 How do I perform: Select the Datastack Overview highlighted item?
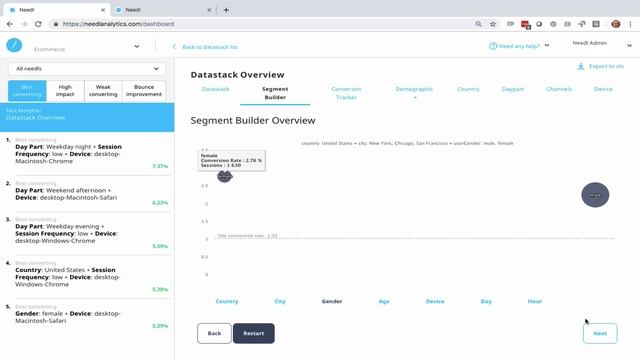(x=87, y=117)
